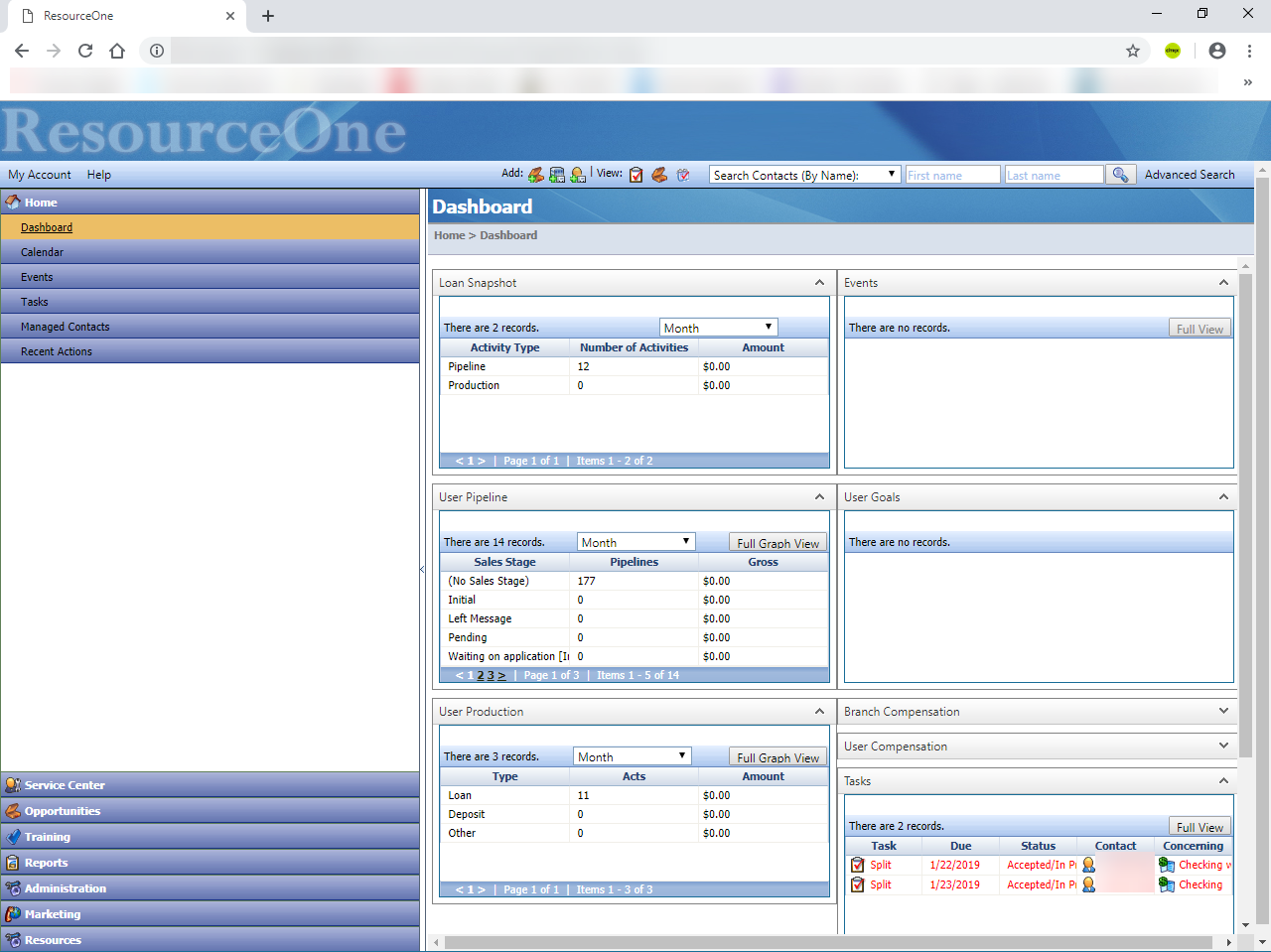
Task: Open the Search Contacts (By Name) dropdown
Action: (x=804, y=175)
